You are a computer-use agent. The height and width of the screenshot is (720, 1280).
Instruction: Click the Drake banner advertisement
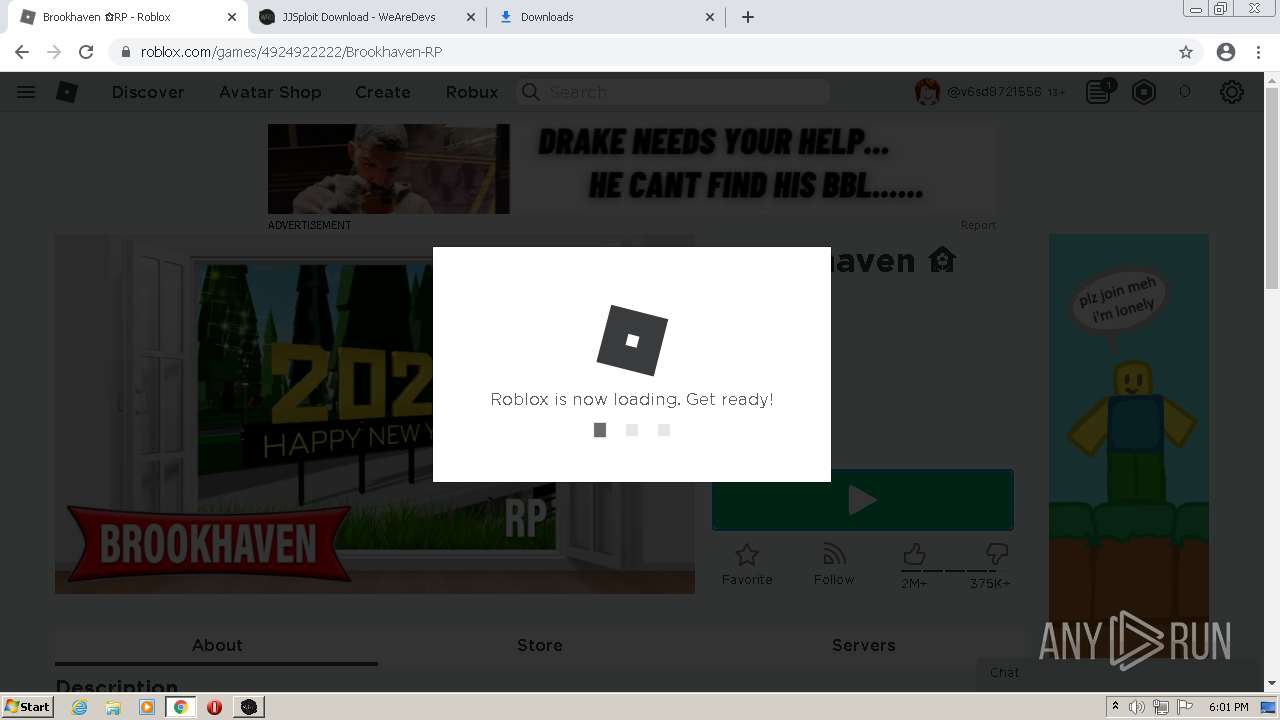(632, 169)
